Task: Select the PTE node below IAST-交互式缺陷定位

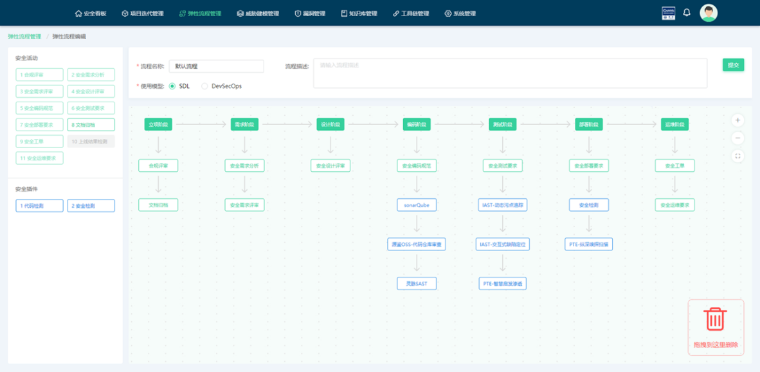Action: [x=503, y=283]
